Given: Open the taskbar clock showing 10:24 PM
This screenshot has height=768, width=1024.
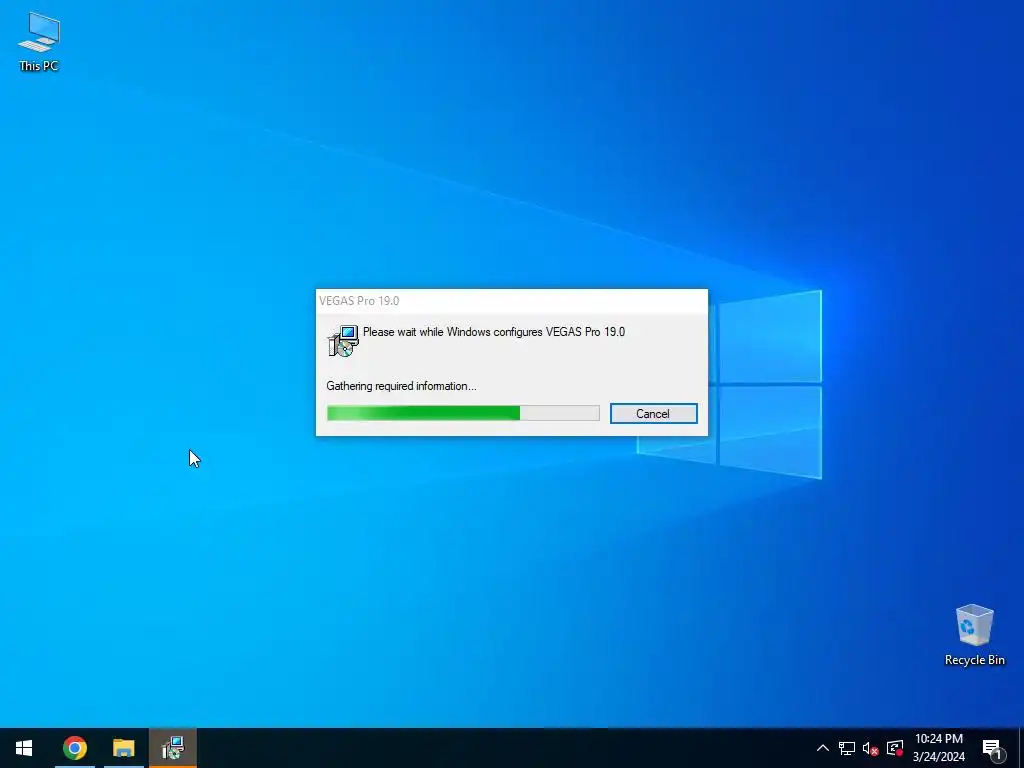Looking at the screenshot, I should coord(938,748).
